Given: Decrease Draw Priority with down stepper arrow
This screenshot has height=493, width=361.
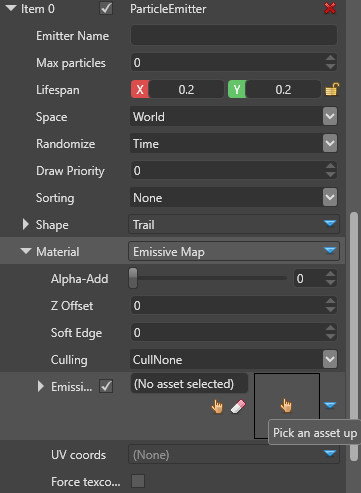Looking at the screenshot, I should 330,175.
